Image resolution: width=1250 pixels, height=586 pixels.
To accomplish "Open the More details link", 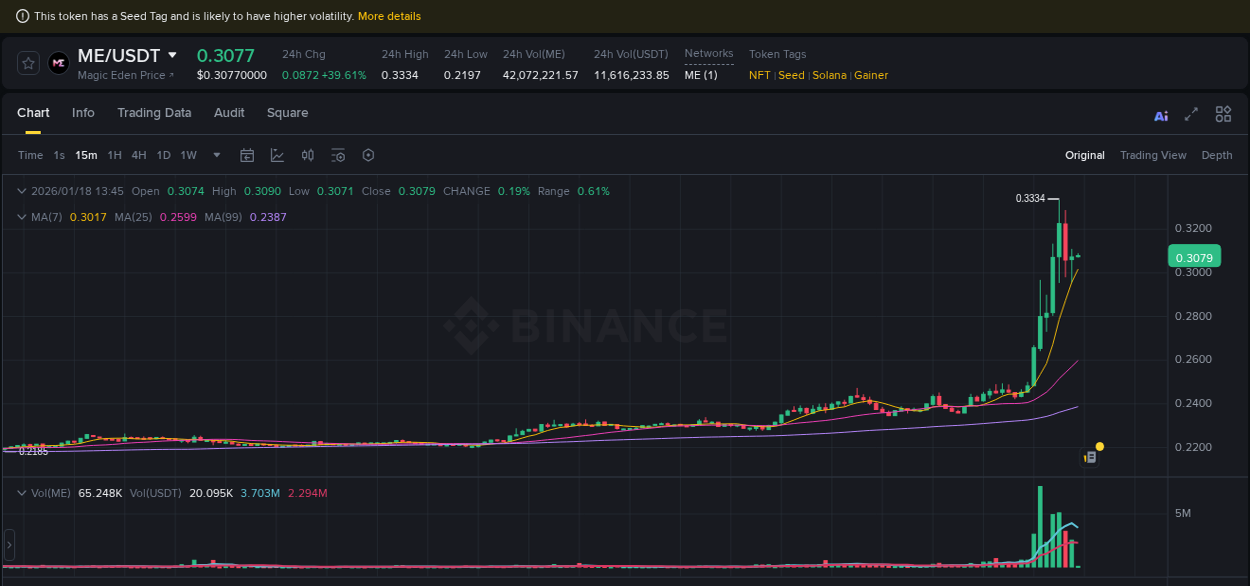I will [390, 16].
